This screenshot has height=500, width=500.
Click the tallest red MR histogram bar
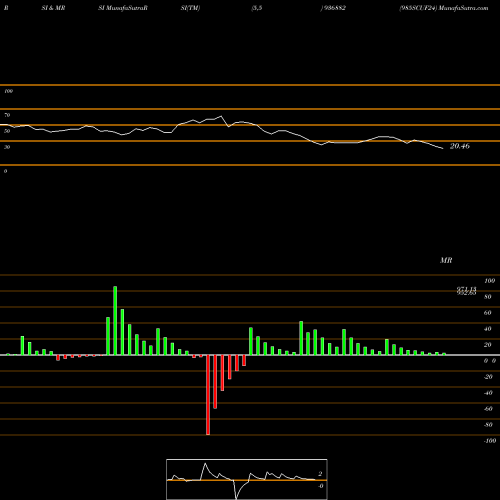[208, 395]
